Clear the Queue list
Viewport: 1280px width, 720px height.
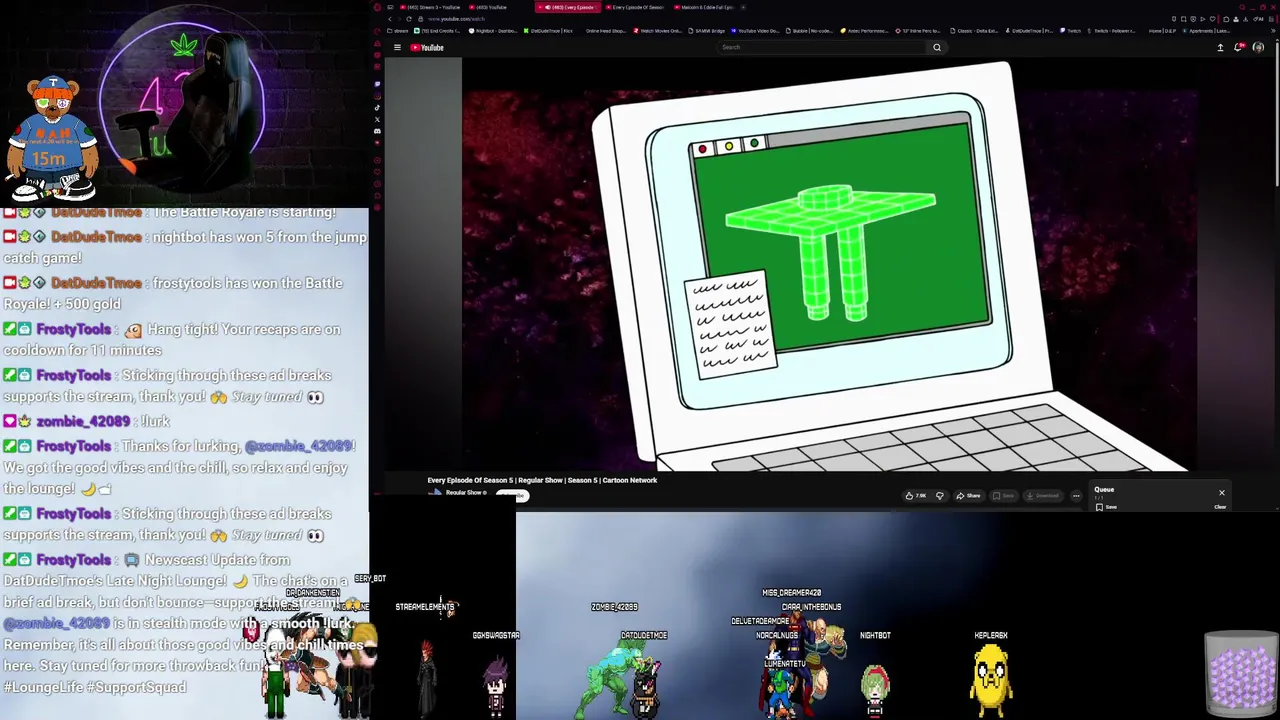point(1220,507)
